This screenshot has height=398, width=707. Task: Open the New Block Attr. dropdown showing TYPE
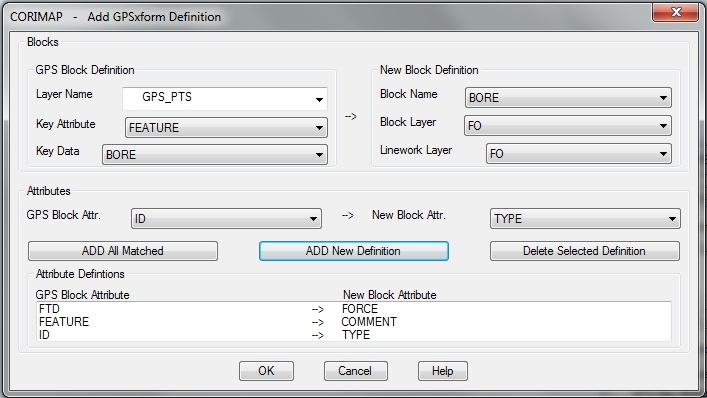pyautogui.click(x=585, y=219)
